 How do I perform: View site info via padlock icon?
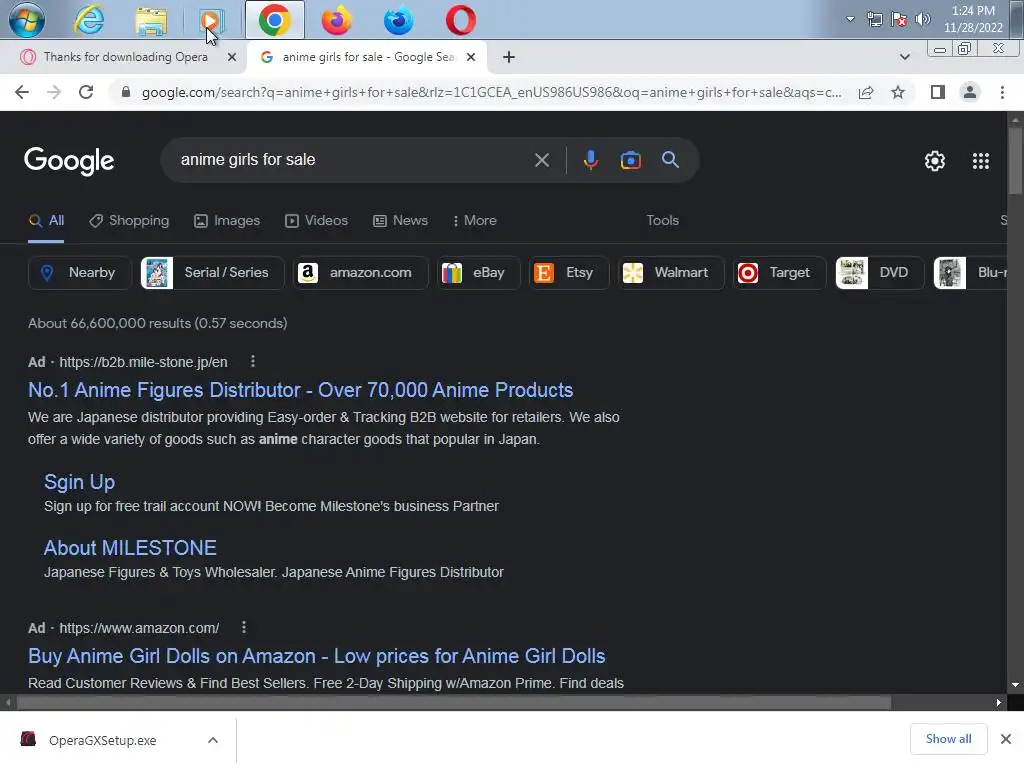(126, 92)
